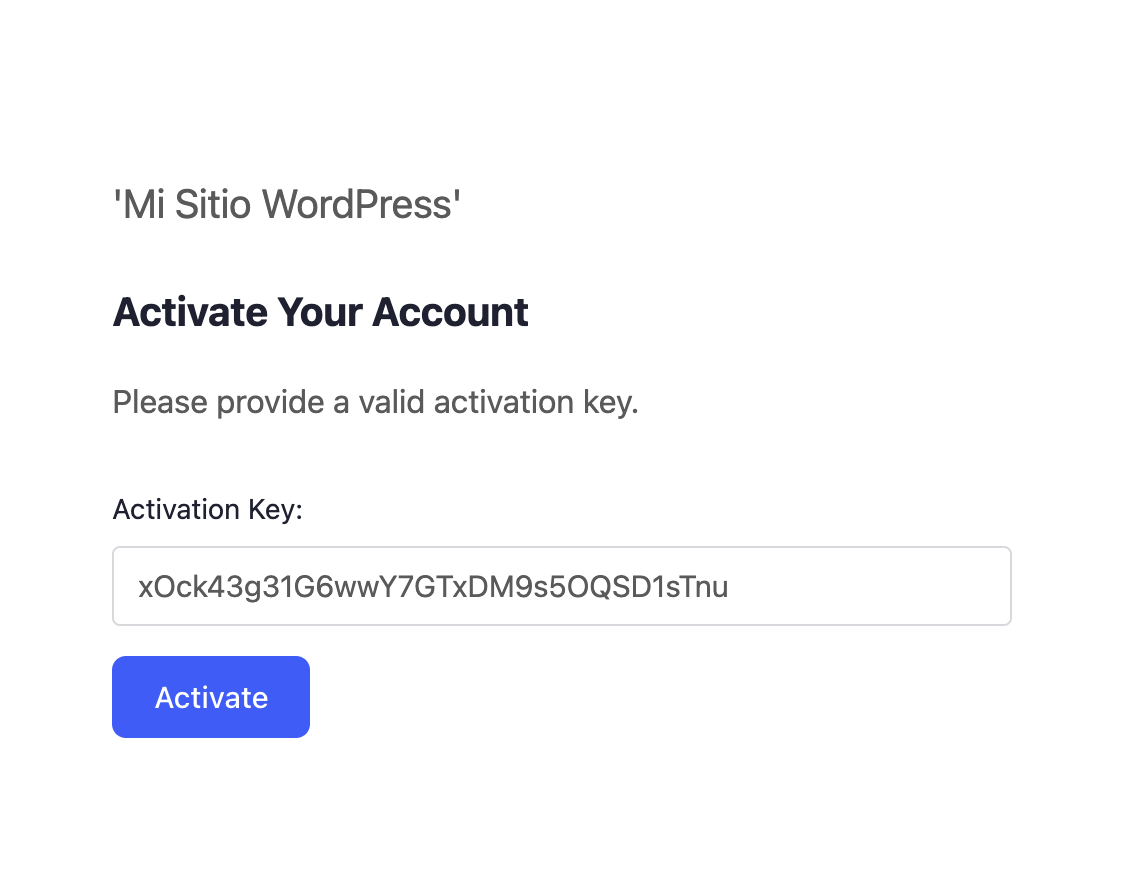Click the bold Activate Your Account title
Viewport: 1148px width, 896px height.
320,313
